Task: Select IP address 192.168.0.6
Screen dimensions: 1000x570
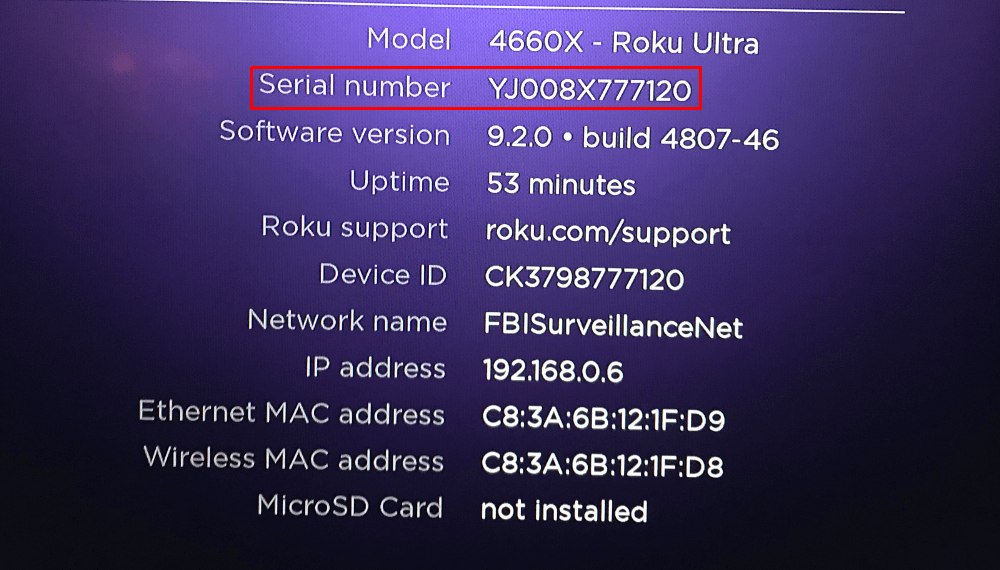Action: point(553,371)
